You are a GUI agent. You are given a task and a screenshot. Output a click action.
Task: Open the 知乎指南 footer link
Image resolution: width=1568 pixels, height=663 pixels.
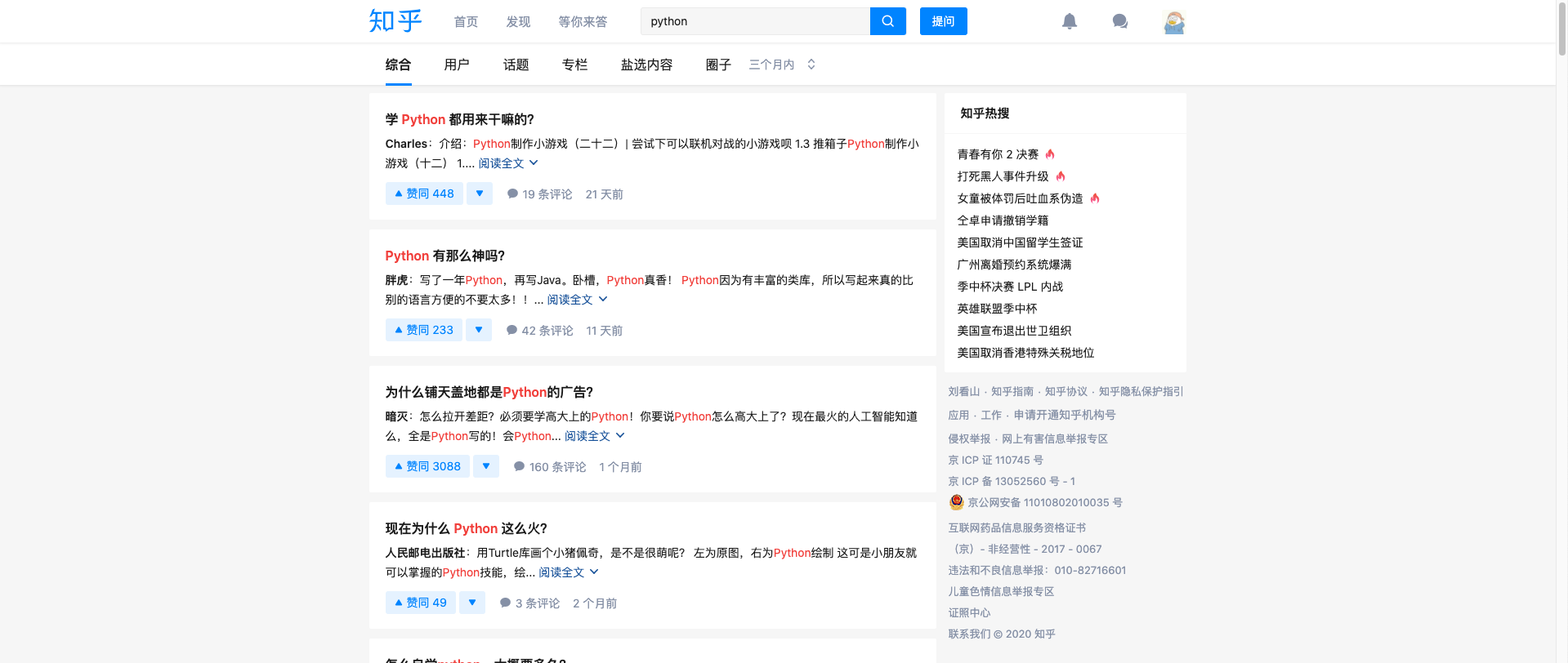click(1012, 392)
